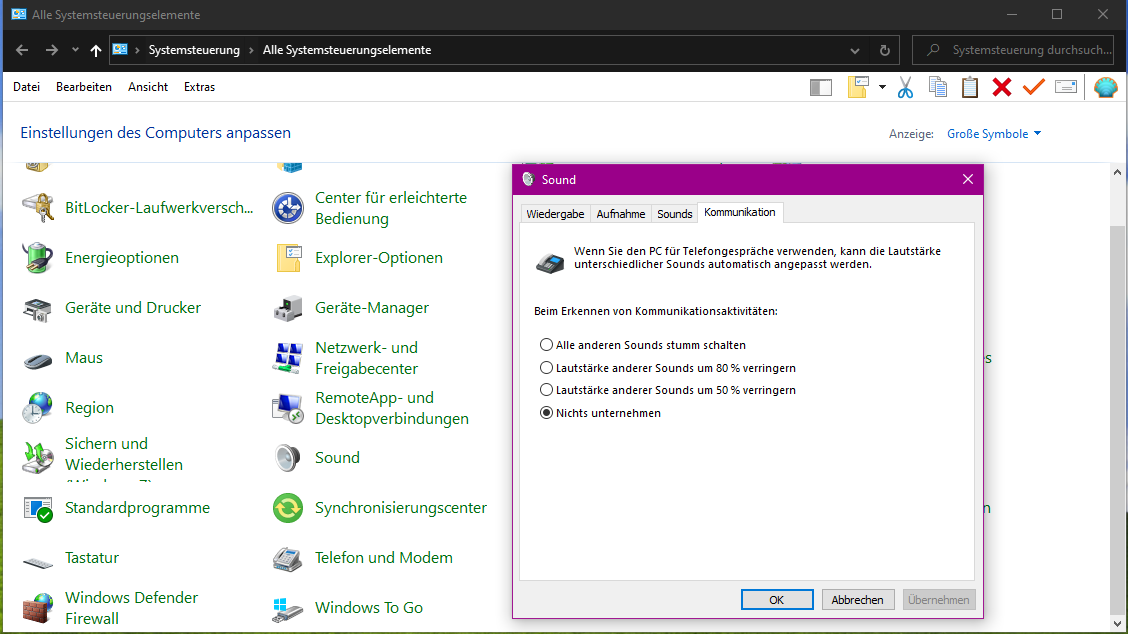Click scrollbar up arrow in control panel
This screenshot has width=1128, height=634.
coord(1117,172)
